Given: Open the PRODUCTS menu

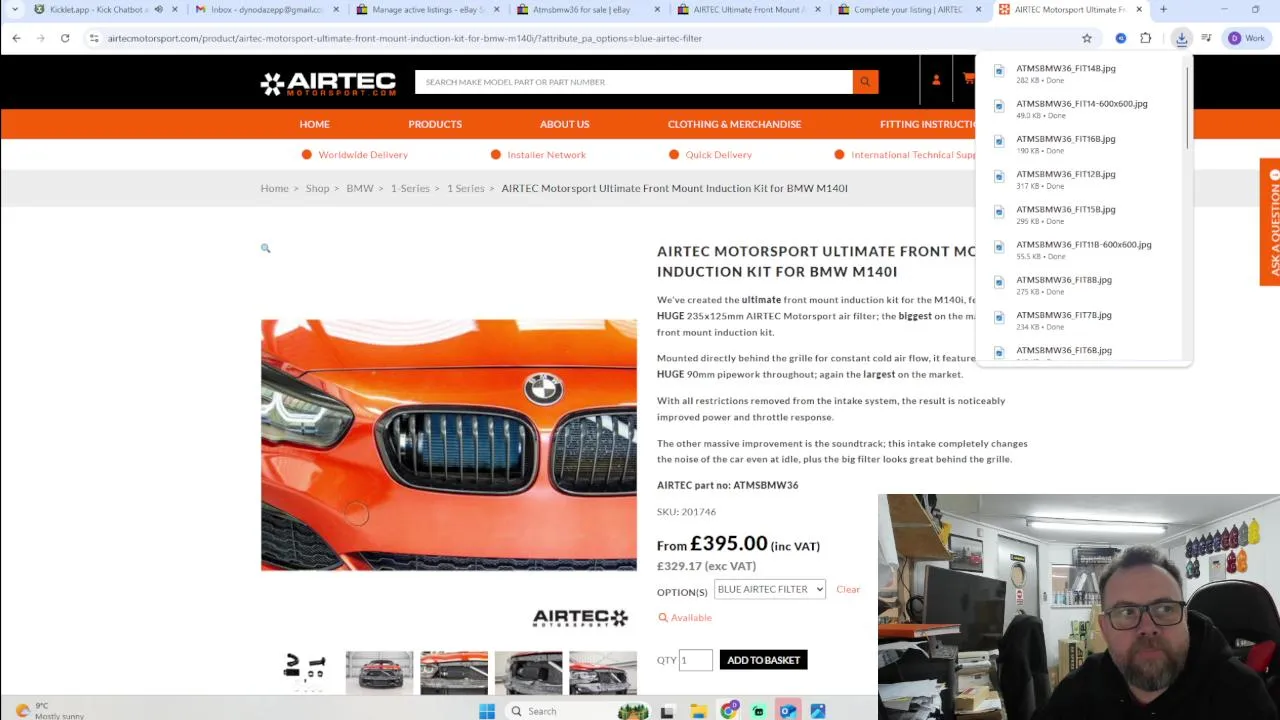Looking at the screenshot, I should (435, 124).
